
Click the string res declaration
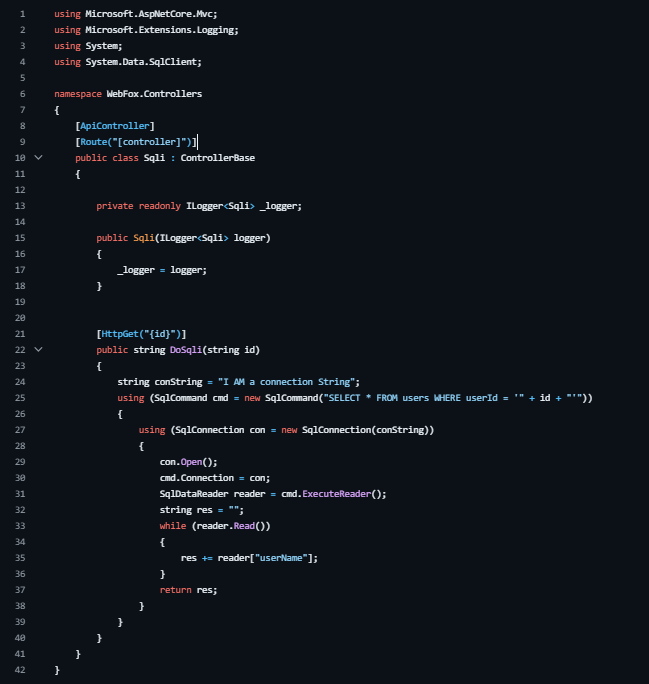[202, 510]
